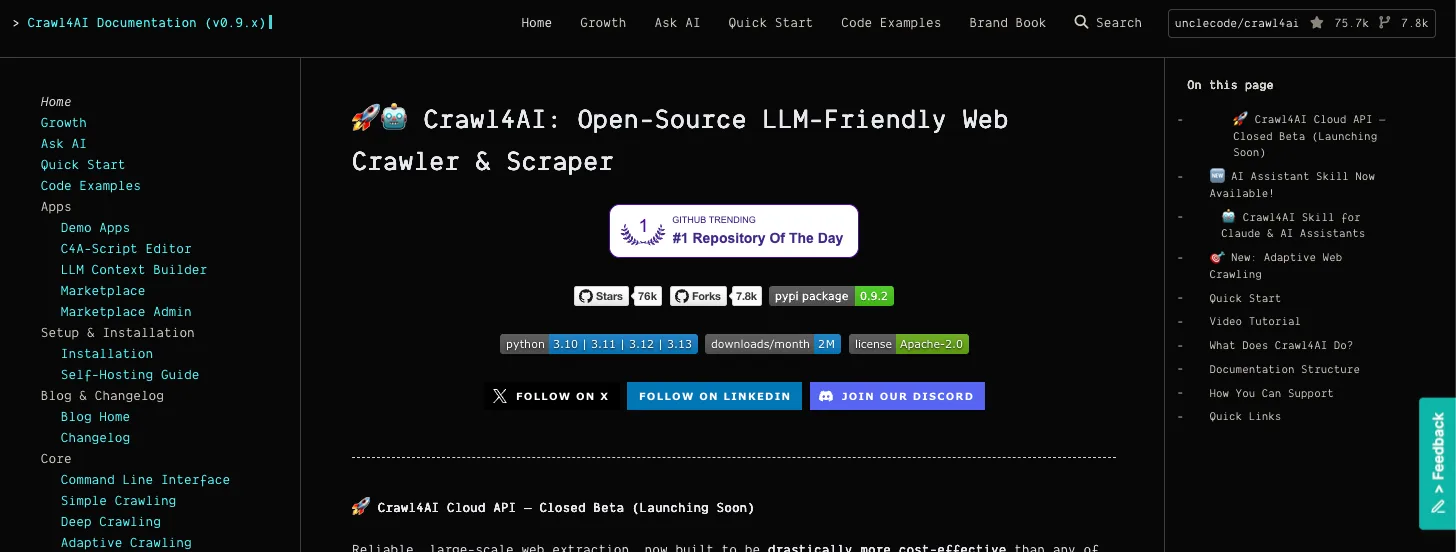Select Growth in the left sidebar

click(64, 123)
